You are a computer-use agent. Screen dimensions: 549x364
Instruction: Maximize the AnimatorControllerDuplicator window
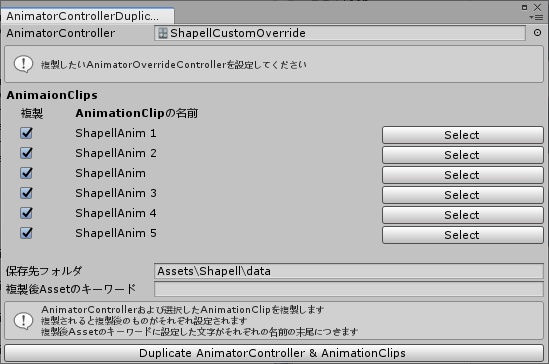pos(524,7)
